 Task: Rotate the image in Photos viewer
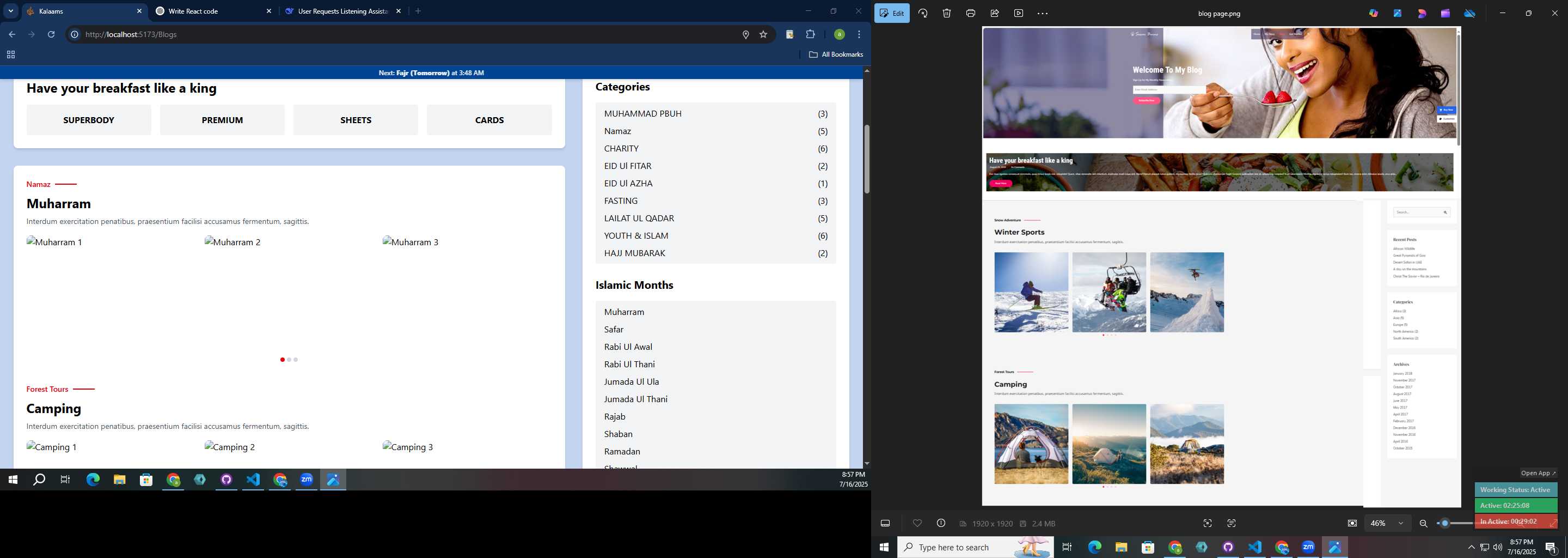pos(923,14)
